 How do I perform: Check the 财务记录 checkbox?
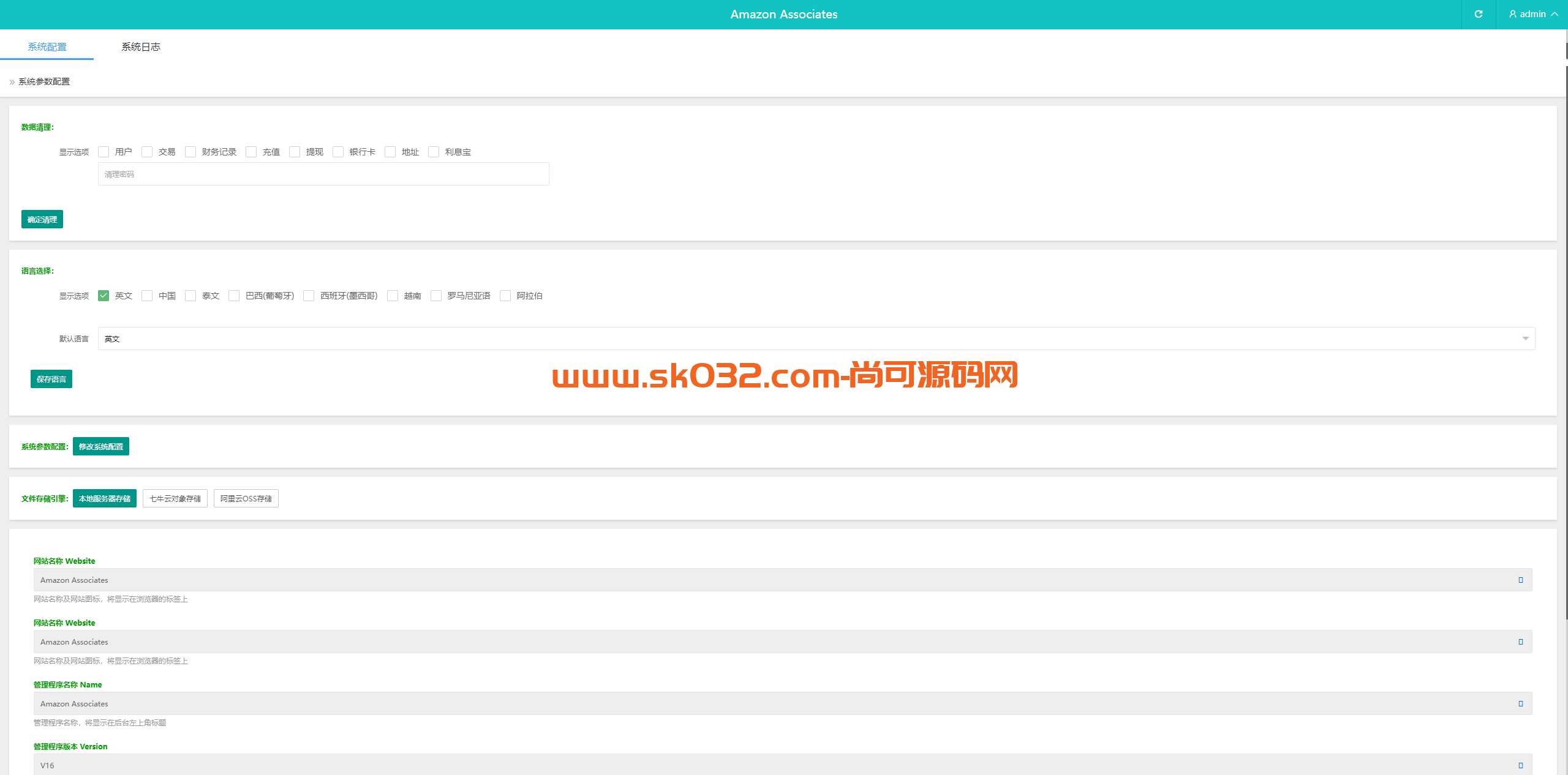pyautogui.click(x=190, y=152)
